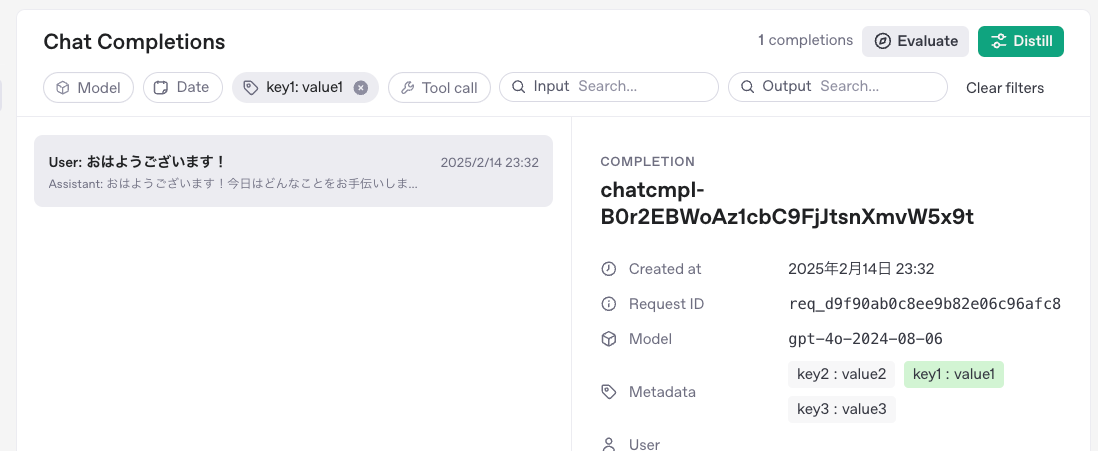Click the Assistant reply preview text
Screen dimensions: 1098x451
pos(233,184)
